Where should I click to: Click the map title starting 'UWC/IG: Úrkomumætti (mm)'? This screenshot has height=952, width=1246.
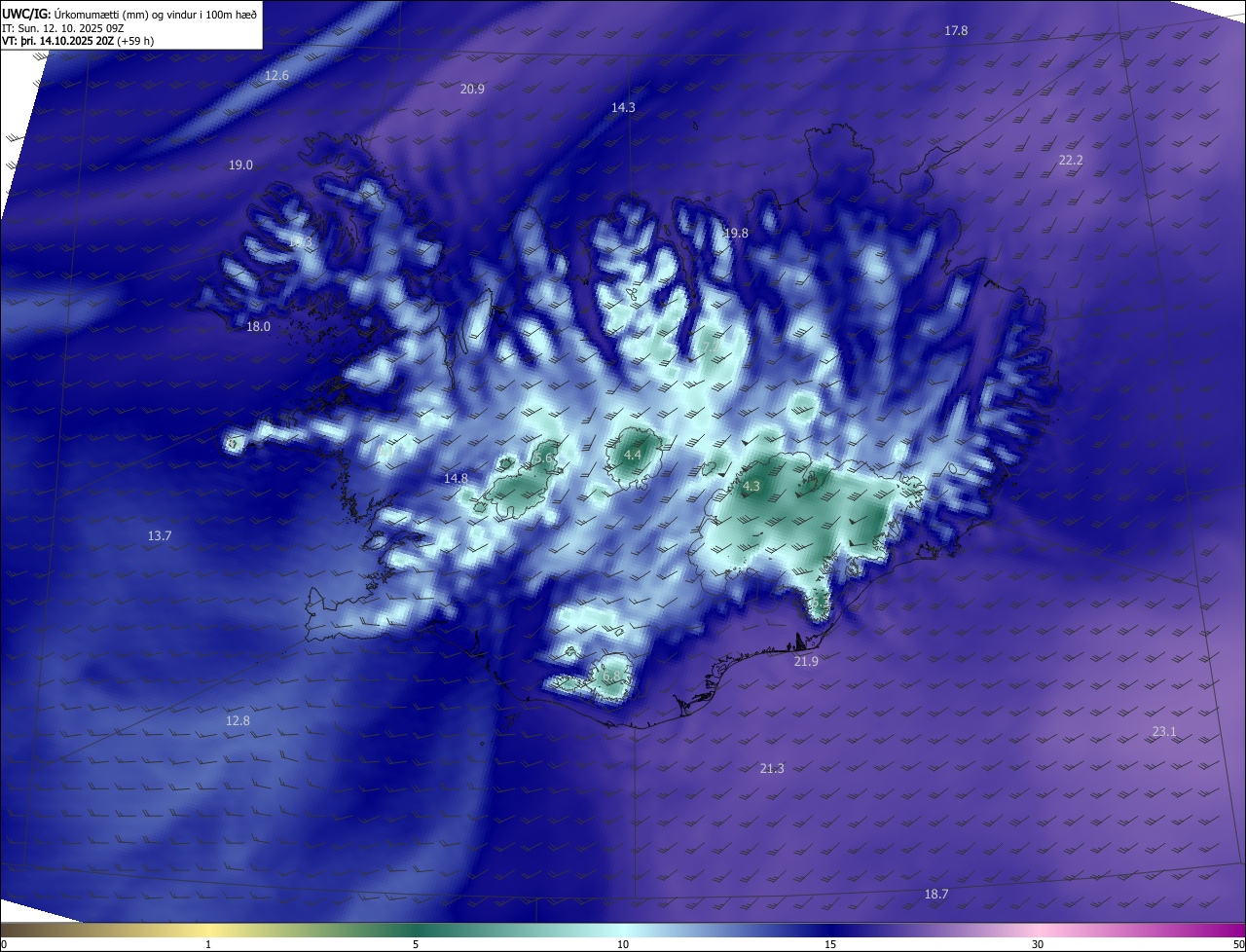[x=129, y=13]
